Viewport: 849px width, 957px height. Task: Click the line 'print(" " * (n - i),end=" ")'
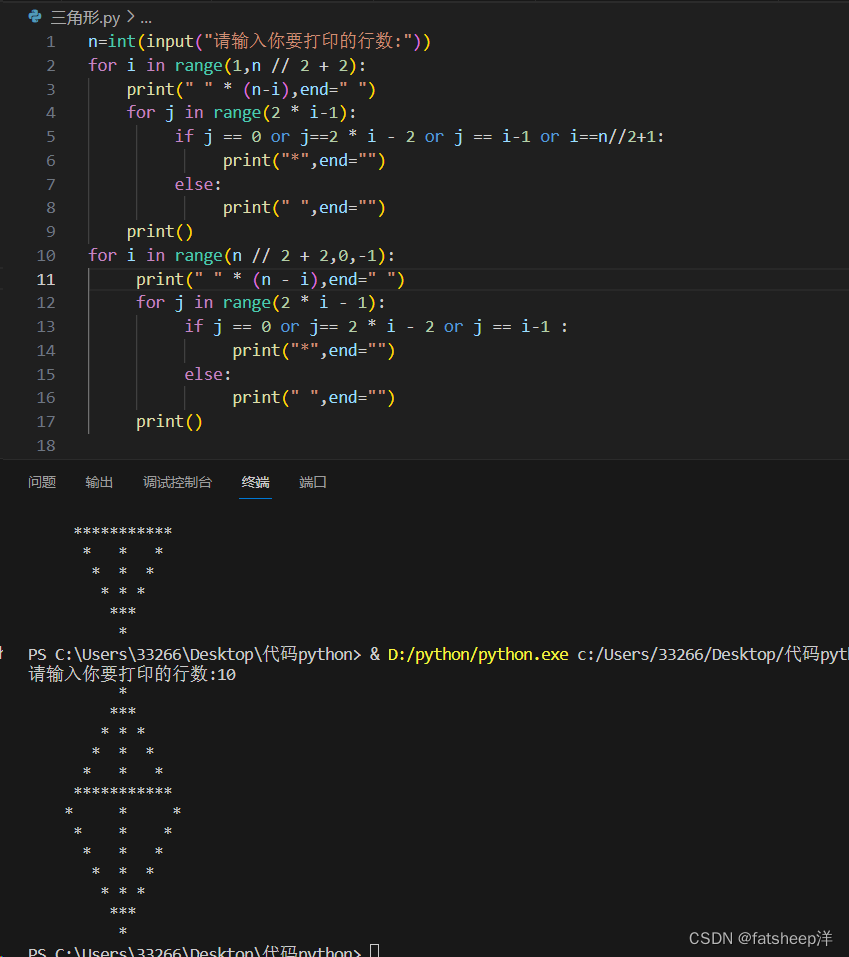[x=270, y=280]
